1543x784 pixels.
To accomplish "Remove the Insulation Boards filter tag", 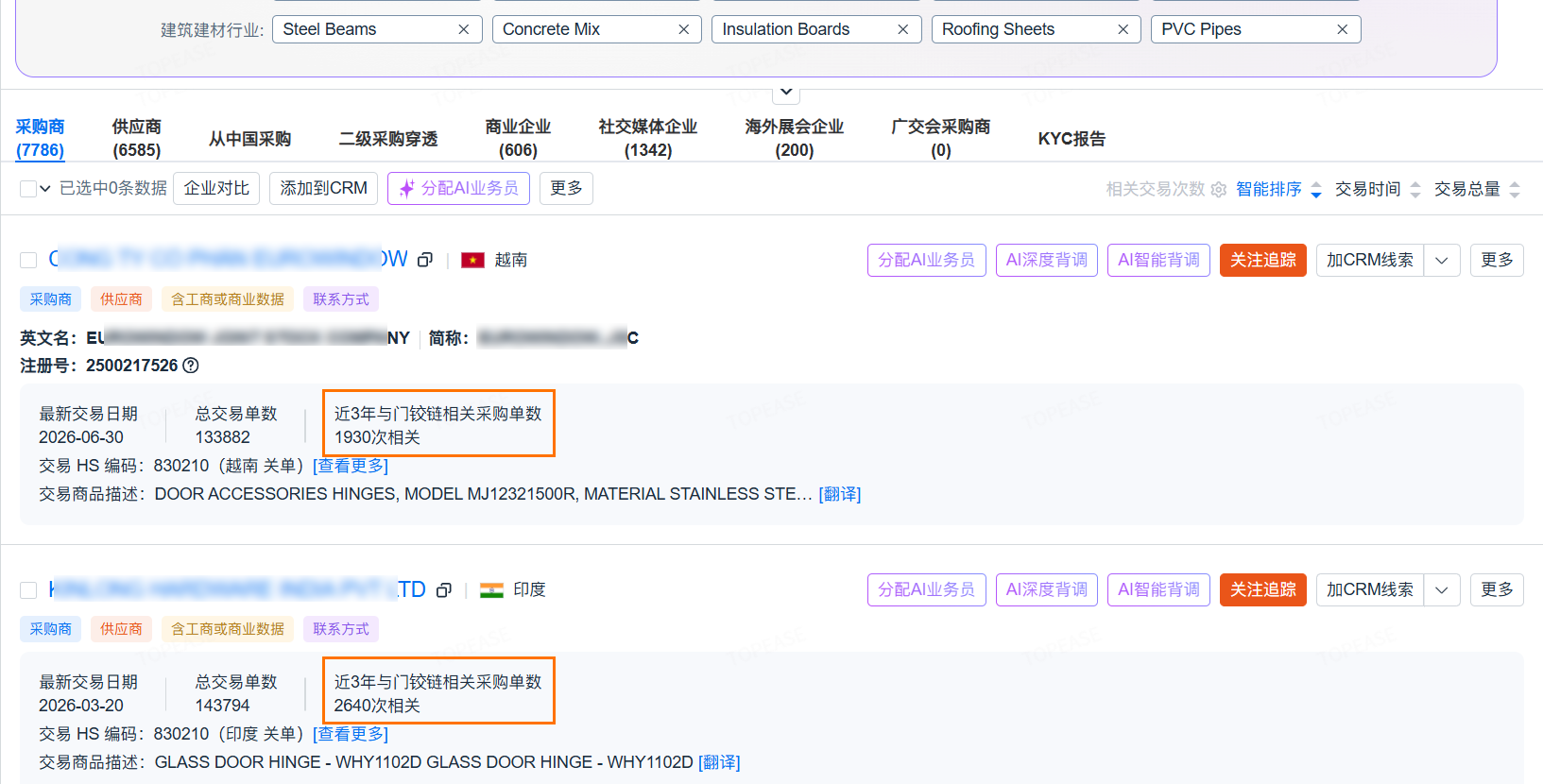I will pyautogui.click(x=903, y=29).
